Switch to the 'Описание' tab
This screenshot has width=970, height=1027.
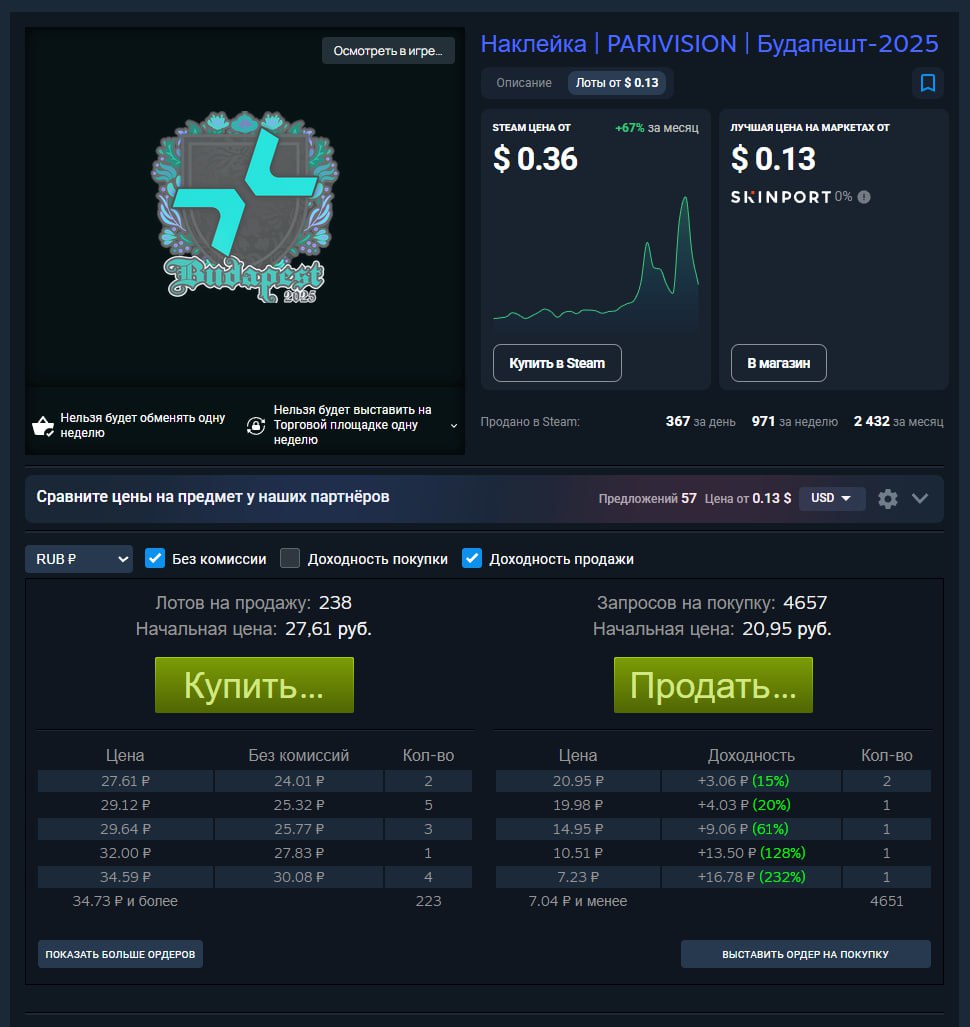coord(524,83)
